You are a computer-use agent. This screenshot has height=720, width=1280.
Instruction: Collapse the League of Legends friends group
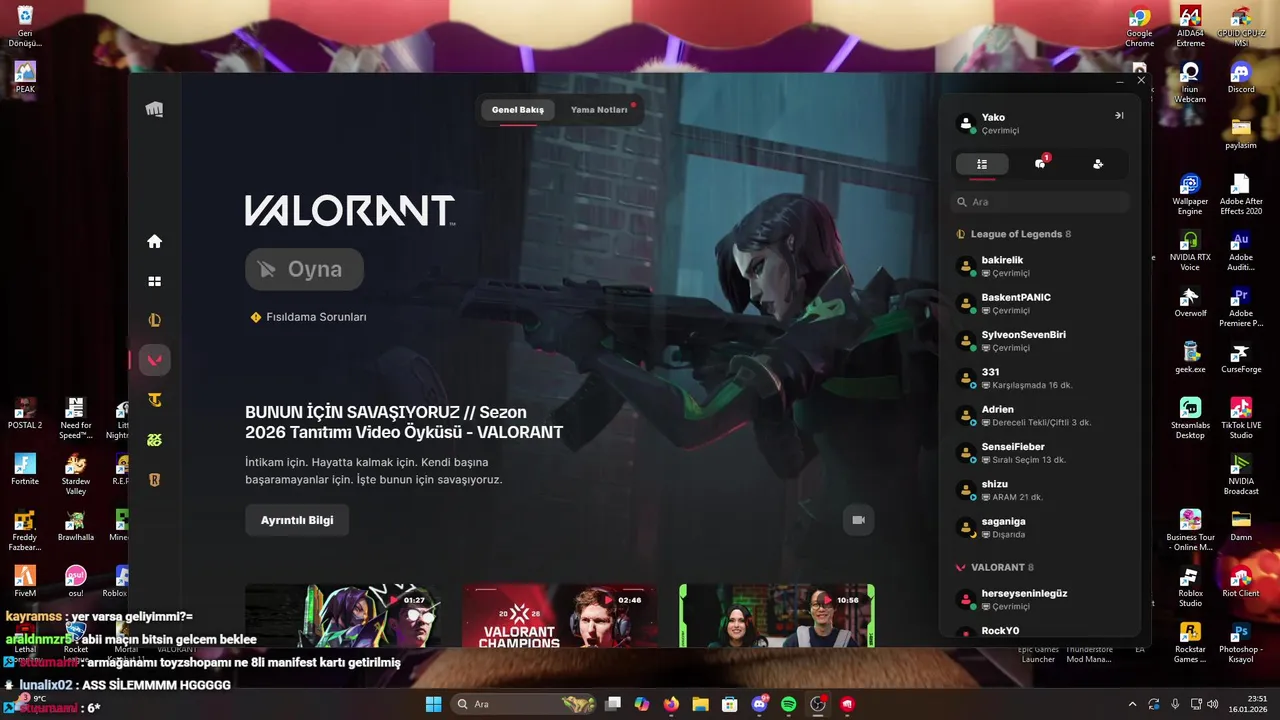(1013, 234)
